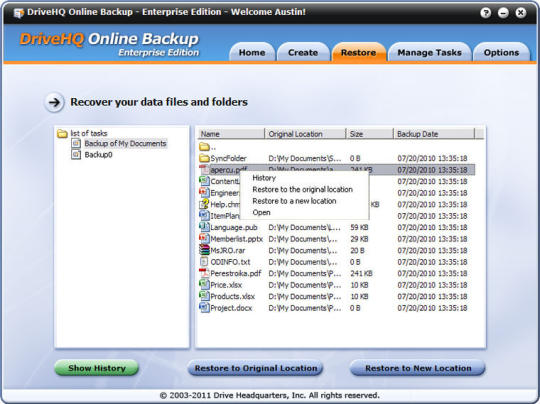540x404 pixels.
Task: Select the Price.xlsx file name
Action: tap(226, 285)
